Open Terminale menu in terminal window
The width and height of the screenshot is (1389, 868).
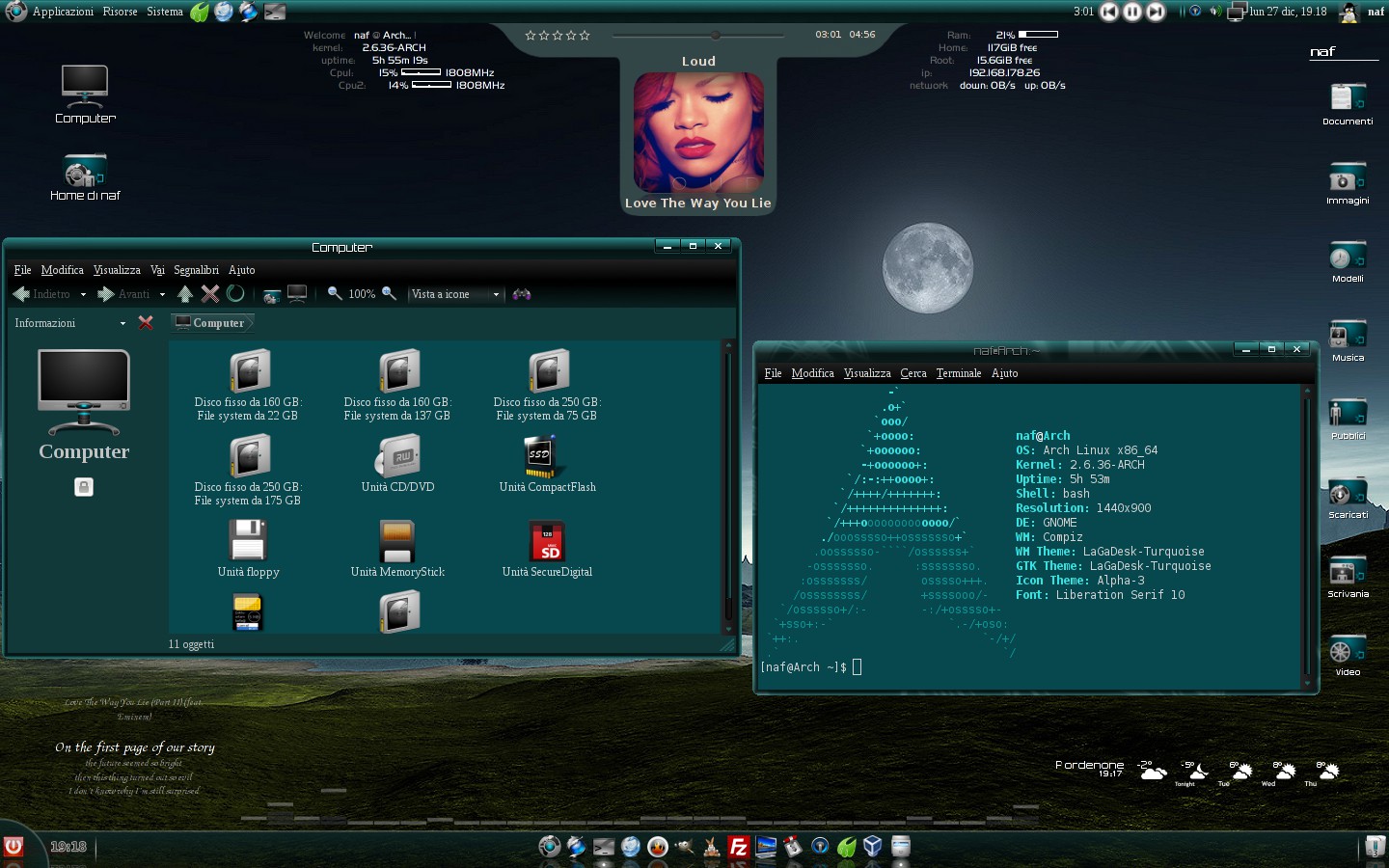pyautogui.click(x=959, y=373)
